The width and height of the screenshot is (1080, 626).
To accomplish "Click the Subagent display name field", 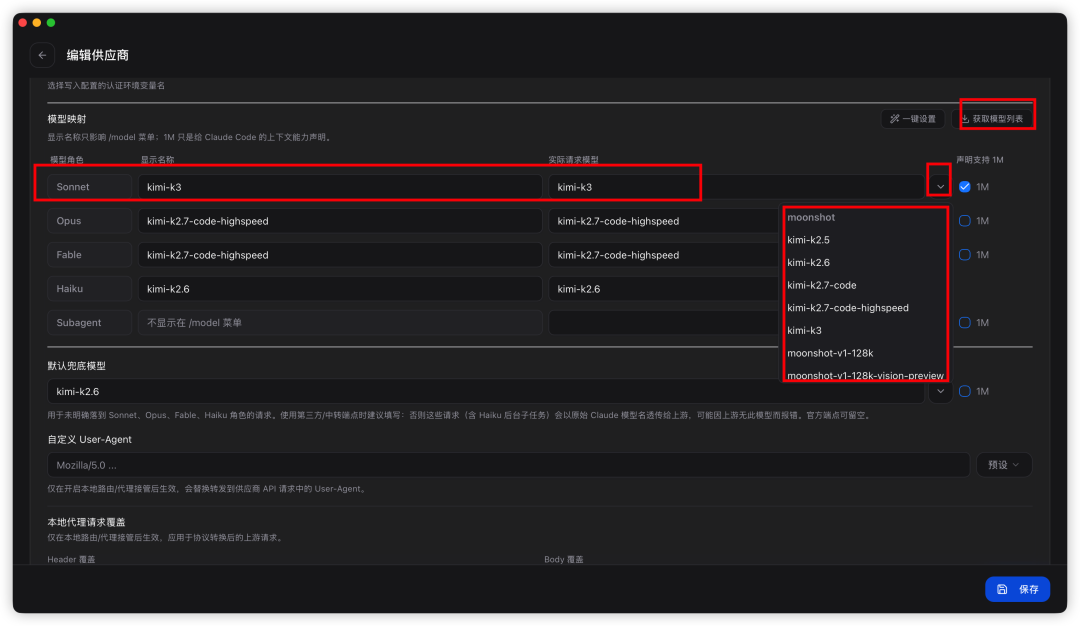I will pos(340,322).
